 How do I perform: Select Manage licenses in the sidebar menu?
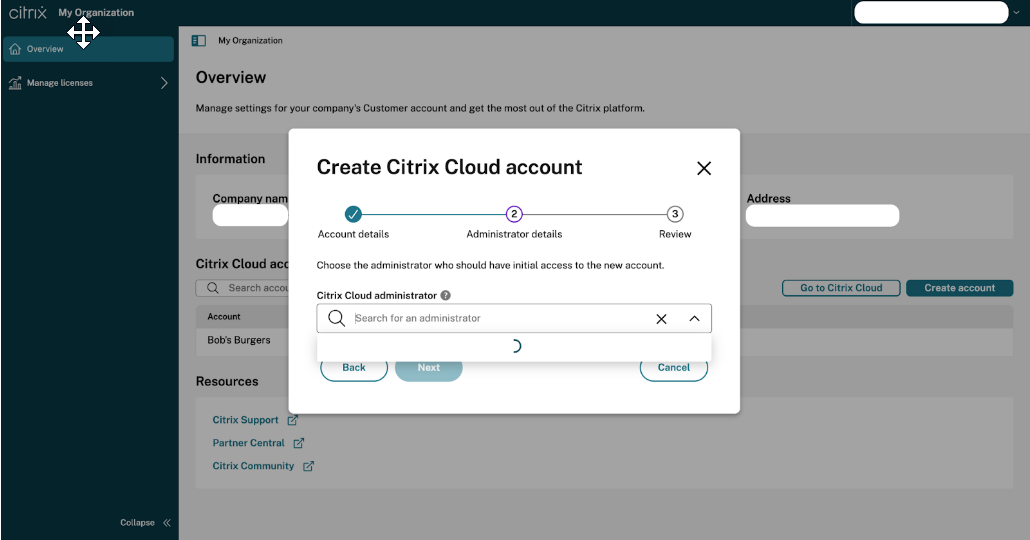[x=89, y=83]
